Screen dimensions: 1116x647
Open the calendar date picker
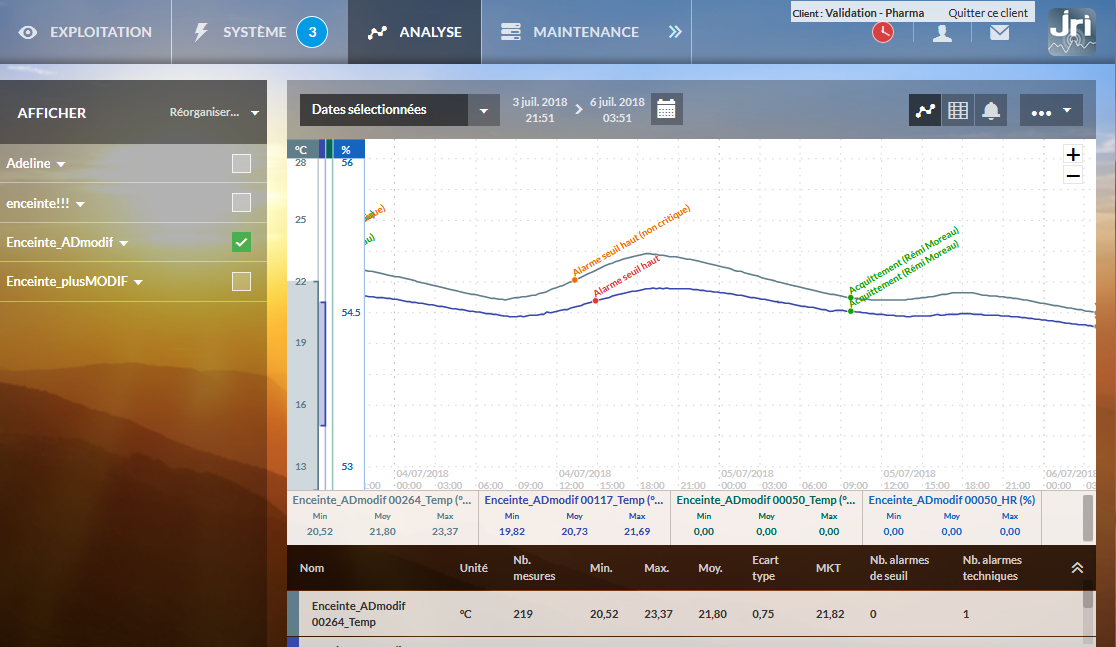(x=666, y=110)
